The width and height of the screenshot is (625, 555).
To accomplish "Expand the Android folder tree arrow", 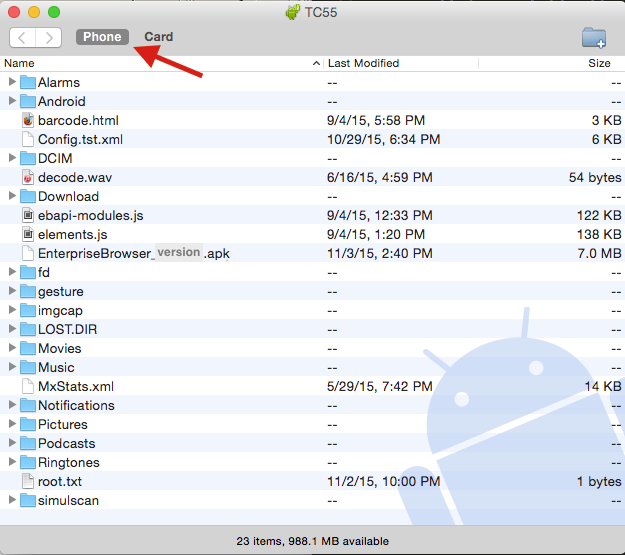I will [x=12, y=101].
